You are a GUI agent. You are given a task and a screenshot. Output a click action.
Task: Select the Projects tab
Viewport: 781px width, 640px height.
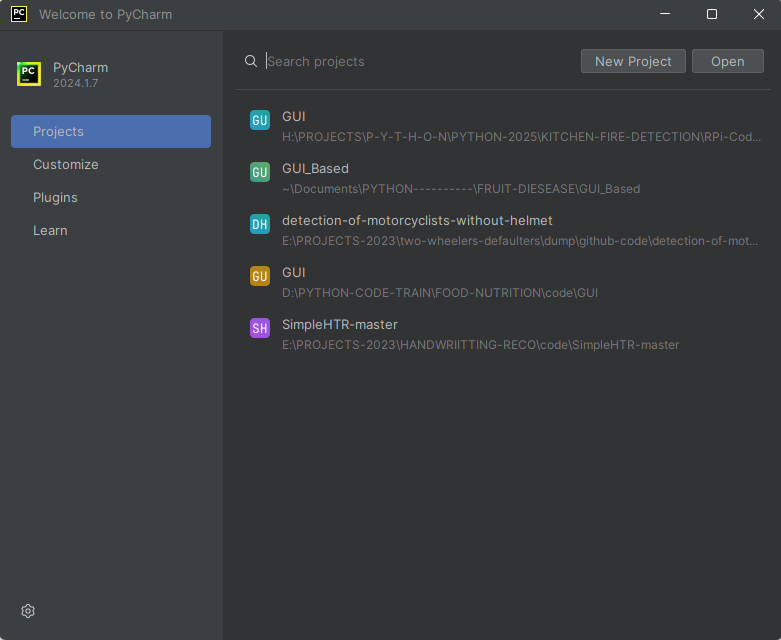coord(111,131)
